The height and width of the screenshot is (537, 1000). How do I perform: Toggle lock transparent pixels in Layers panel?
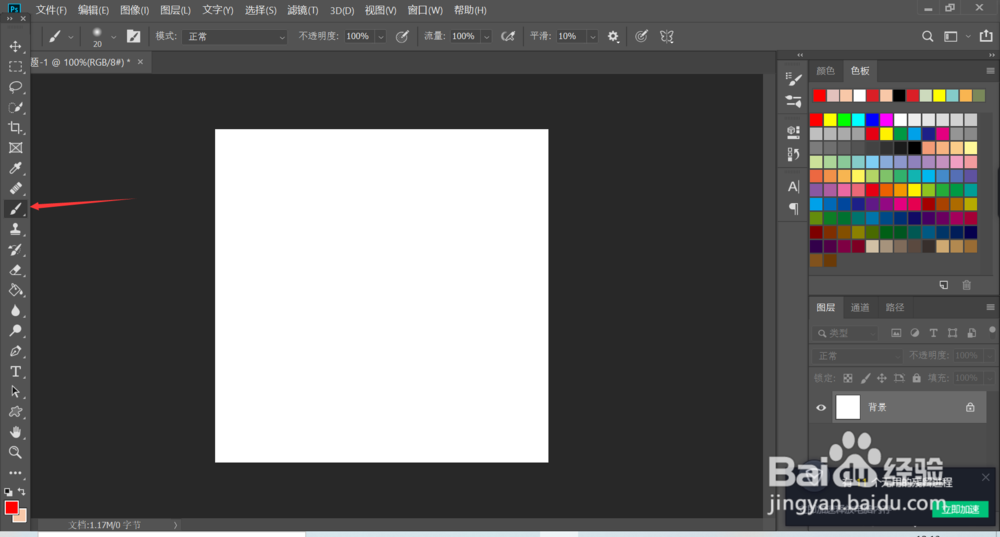coord(848,378)
